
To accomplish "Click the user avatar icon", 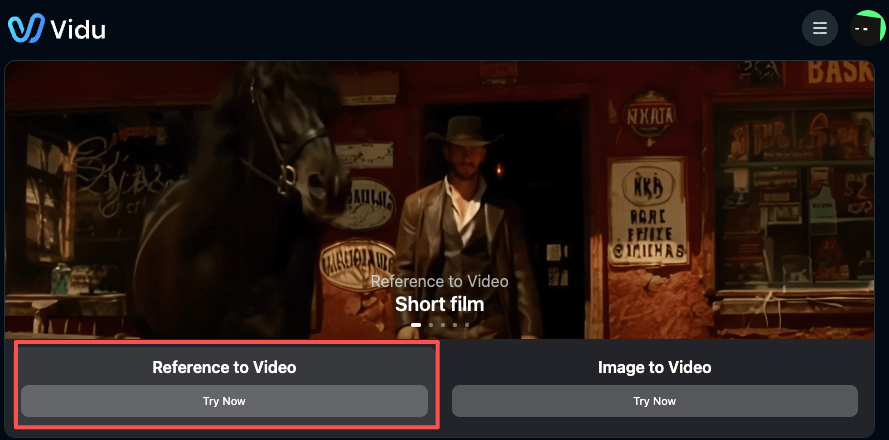I will (865, 28).
